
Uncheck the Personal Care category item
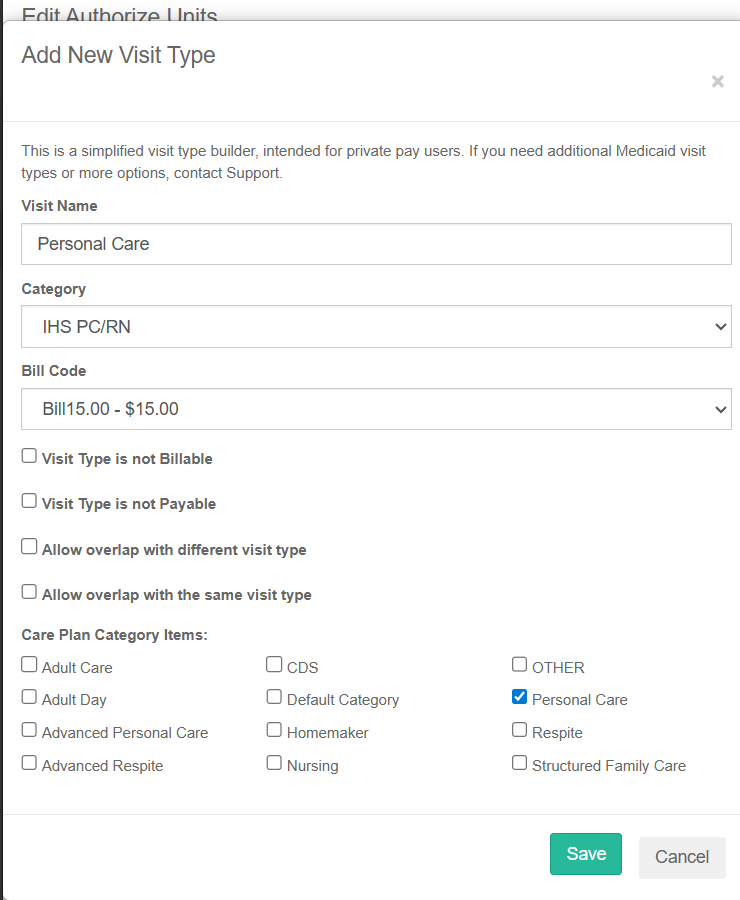[x=519, y=698]
